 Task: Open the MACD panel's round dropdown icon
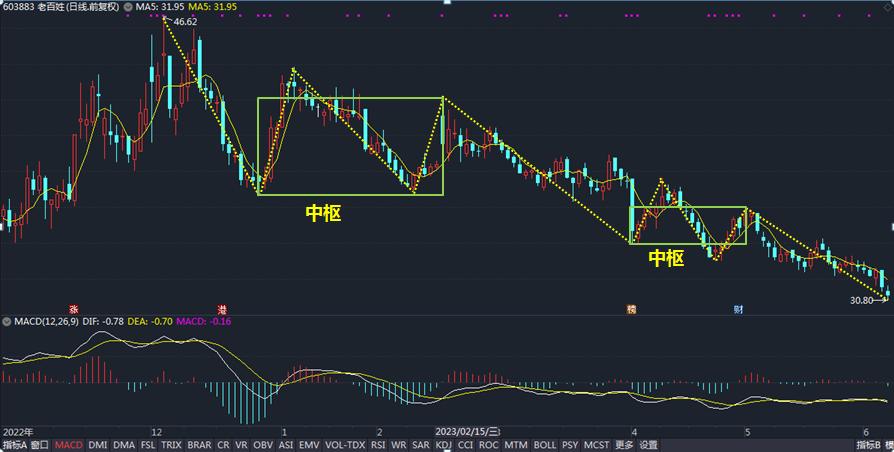[6, 321]
